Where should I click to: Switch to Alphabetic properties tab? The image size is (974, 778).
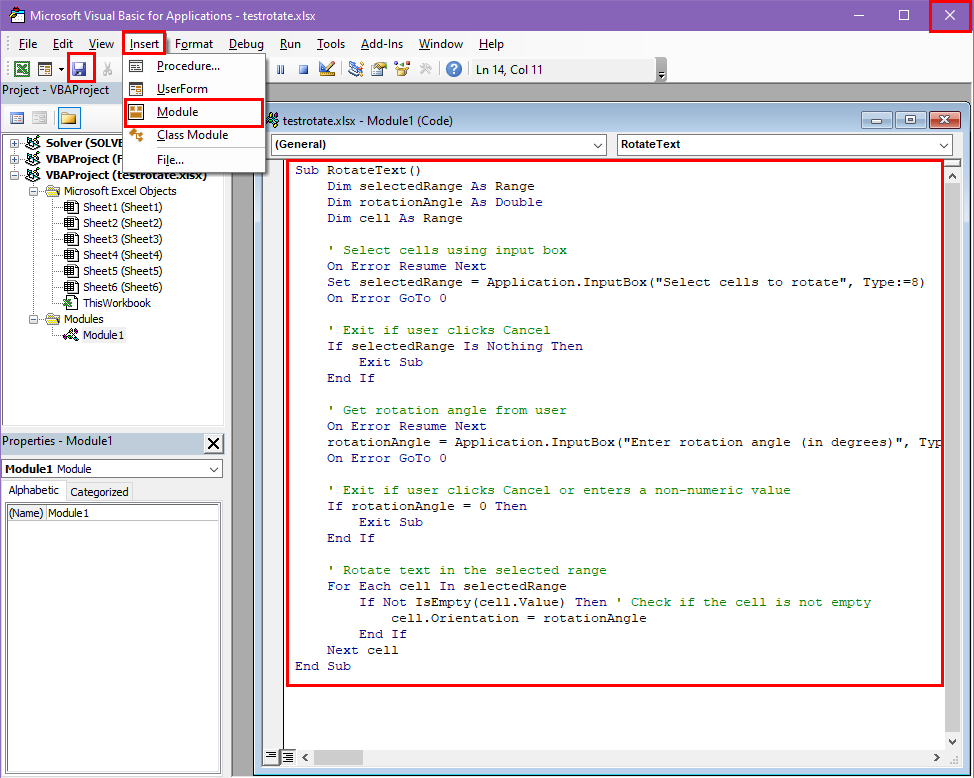pyautogui.click(x=34, y=490)
